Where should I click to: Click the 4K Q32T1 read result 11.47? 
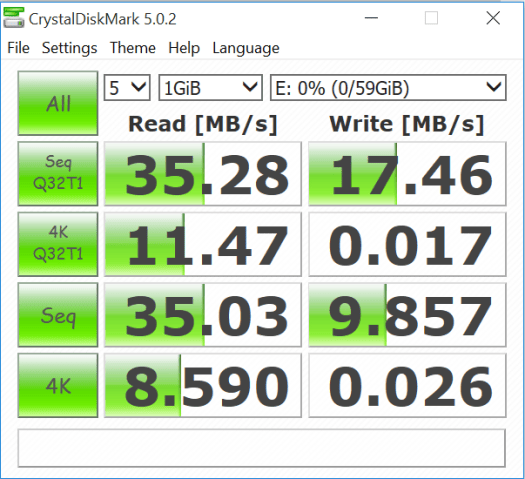(x=203, y=244)
